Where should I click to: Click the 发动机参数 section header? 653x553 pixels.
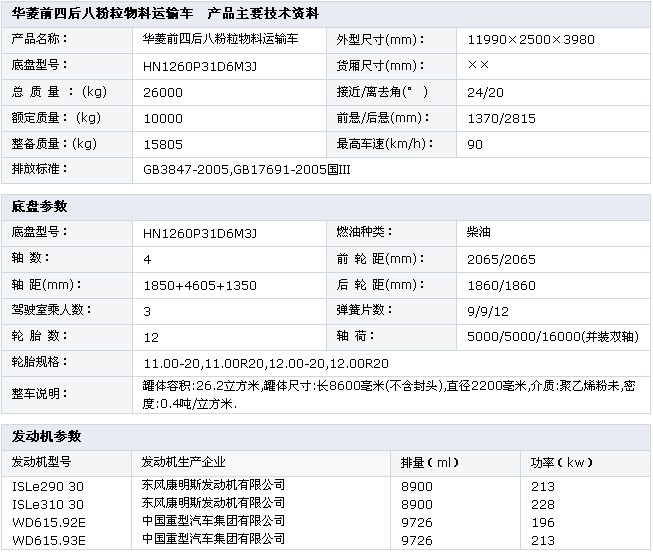coord(46,437)
